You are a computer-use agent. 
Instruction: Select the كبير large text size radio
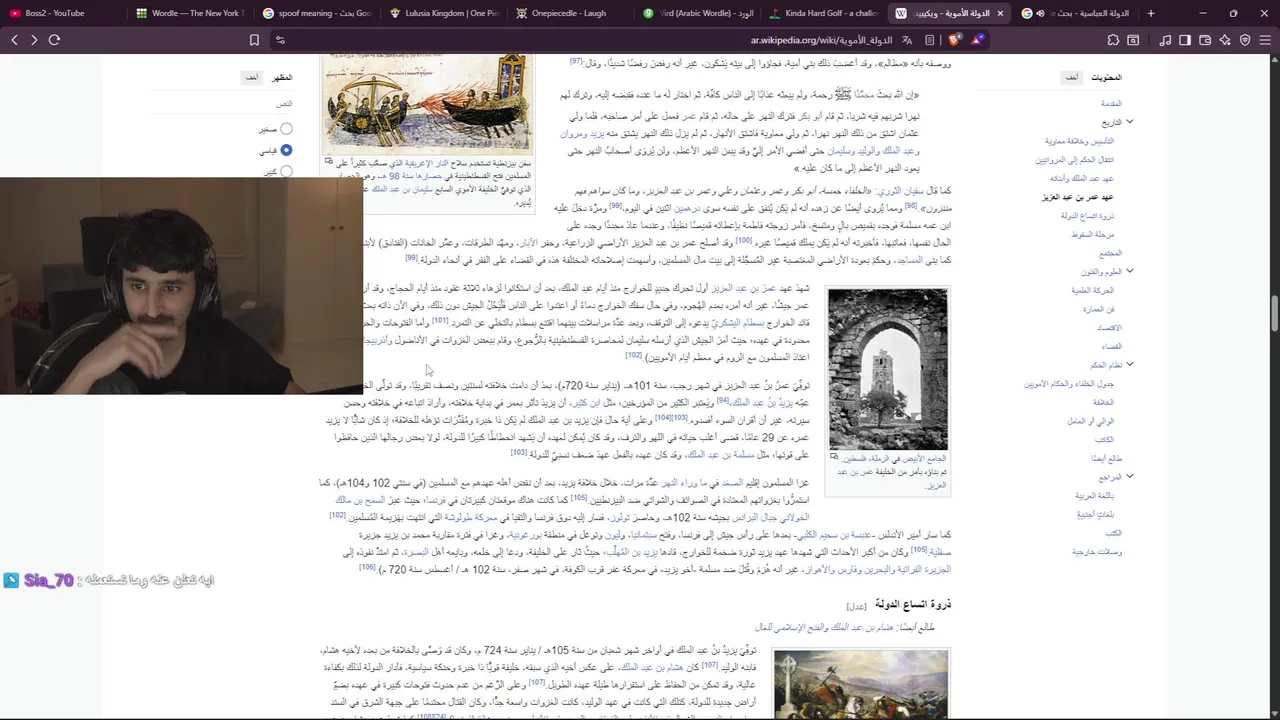pos(286,171)
